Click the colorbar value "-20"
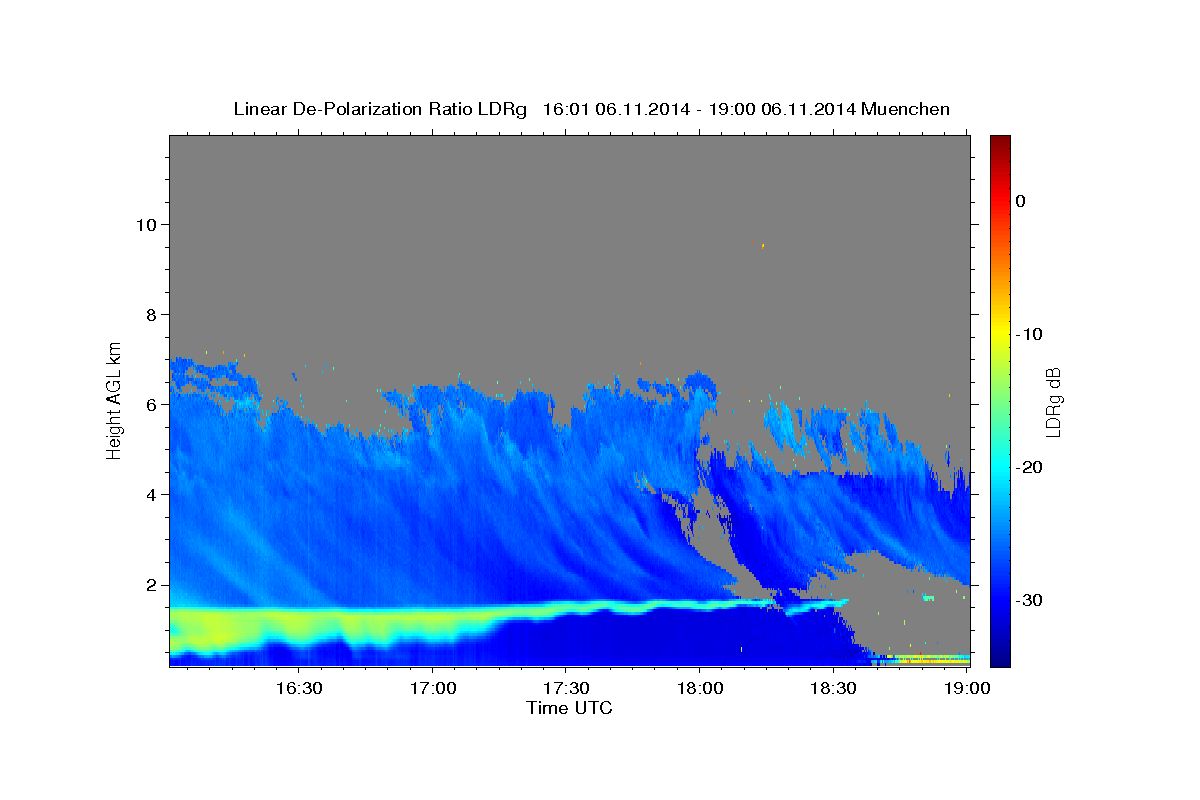 coord(1030,467)
